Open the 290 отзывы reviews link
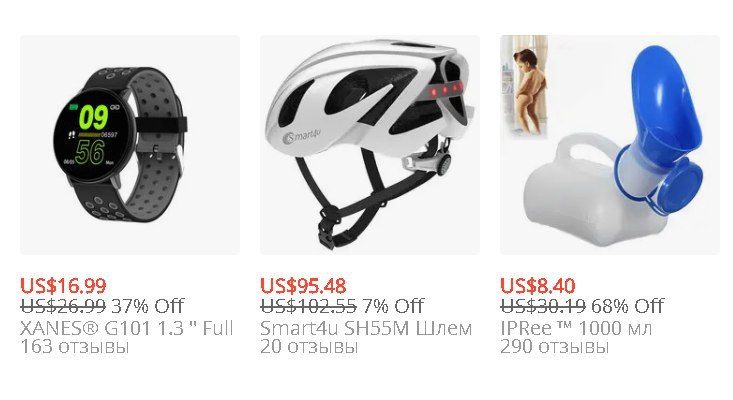 pyautogui.click(x=554, y=347)
